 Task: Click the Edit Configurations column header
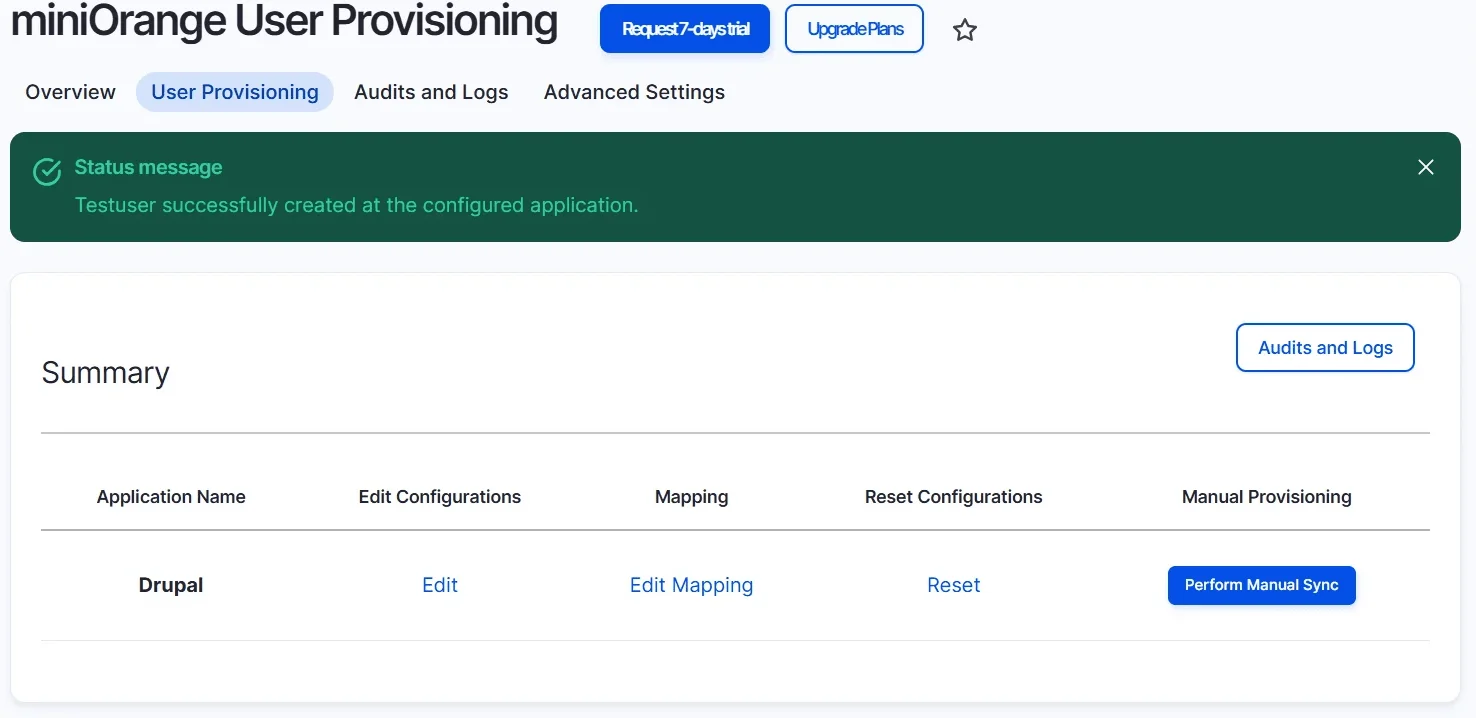coord(440,497)
